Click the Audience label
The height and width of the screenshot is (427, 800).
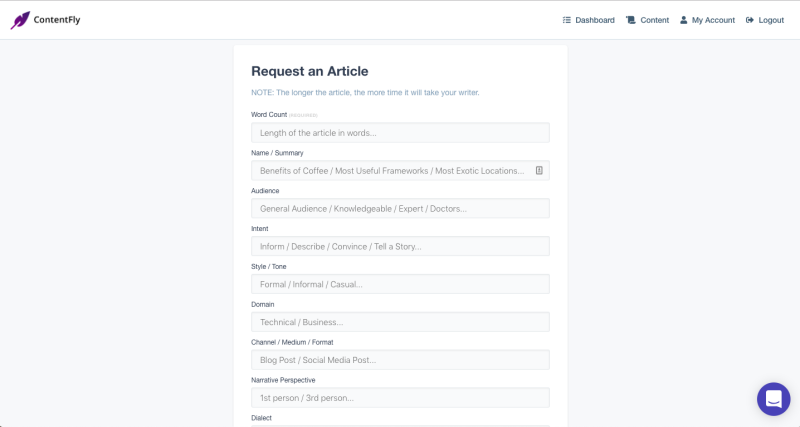(x=265, y=191)
